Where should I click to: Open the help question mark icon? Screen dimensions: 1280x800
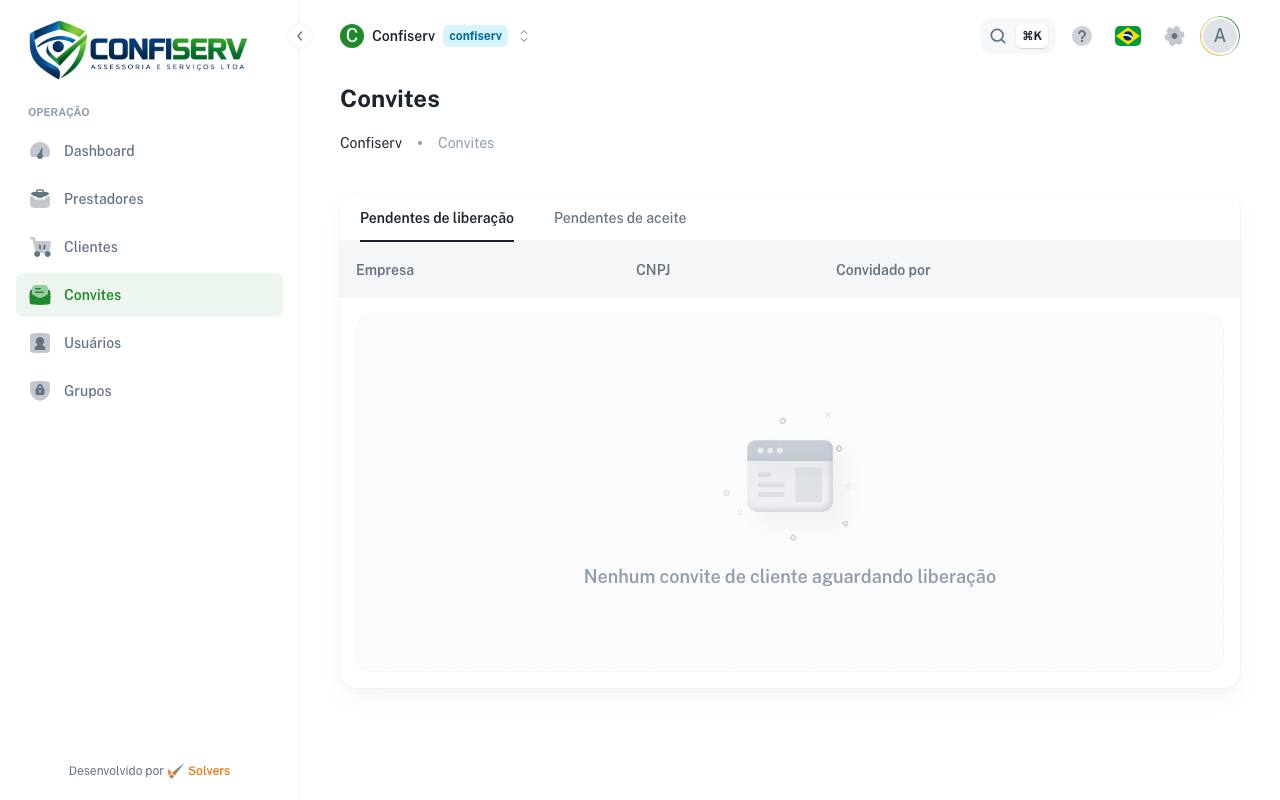(1082, 36)
